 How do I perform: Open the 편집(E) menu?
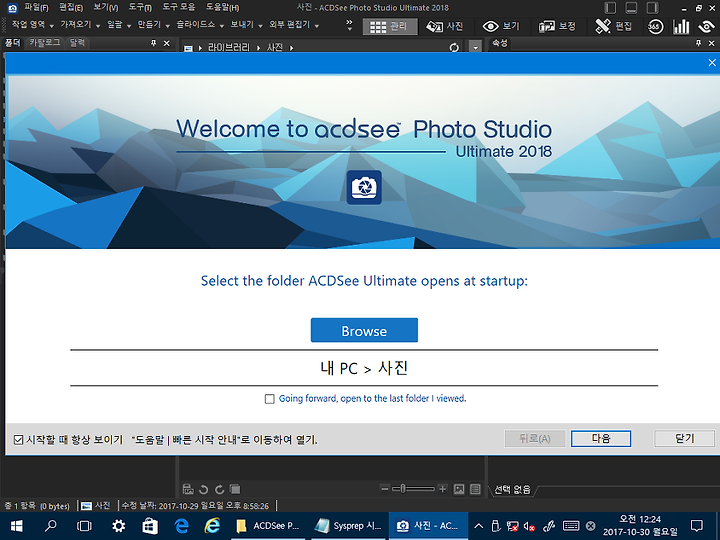(x=71, y=8)
